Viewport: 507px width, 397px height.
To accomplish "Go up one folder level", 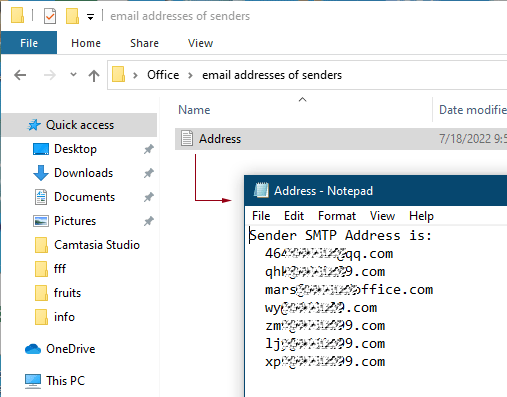I will click(x=94, y=76).
